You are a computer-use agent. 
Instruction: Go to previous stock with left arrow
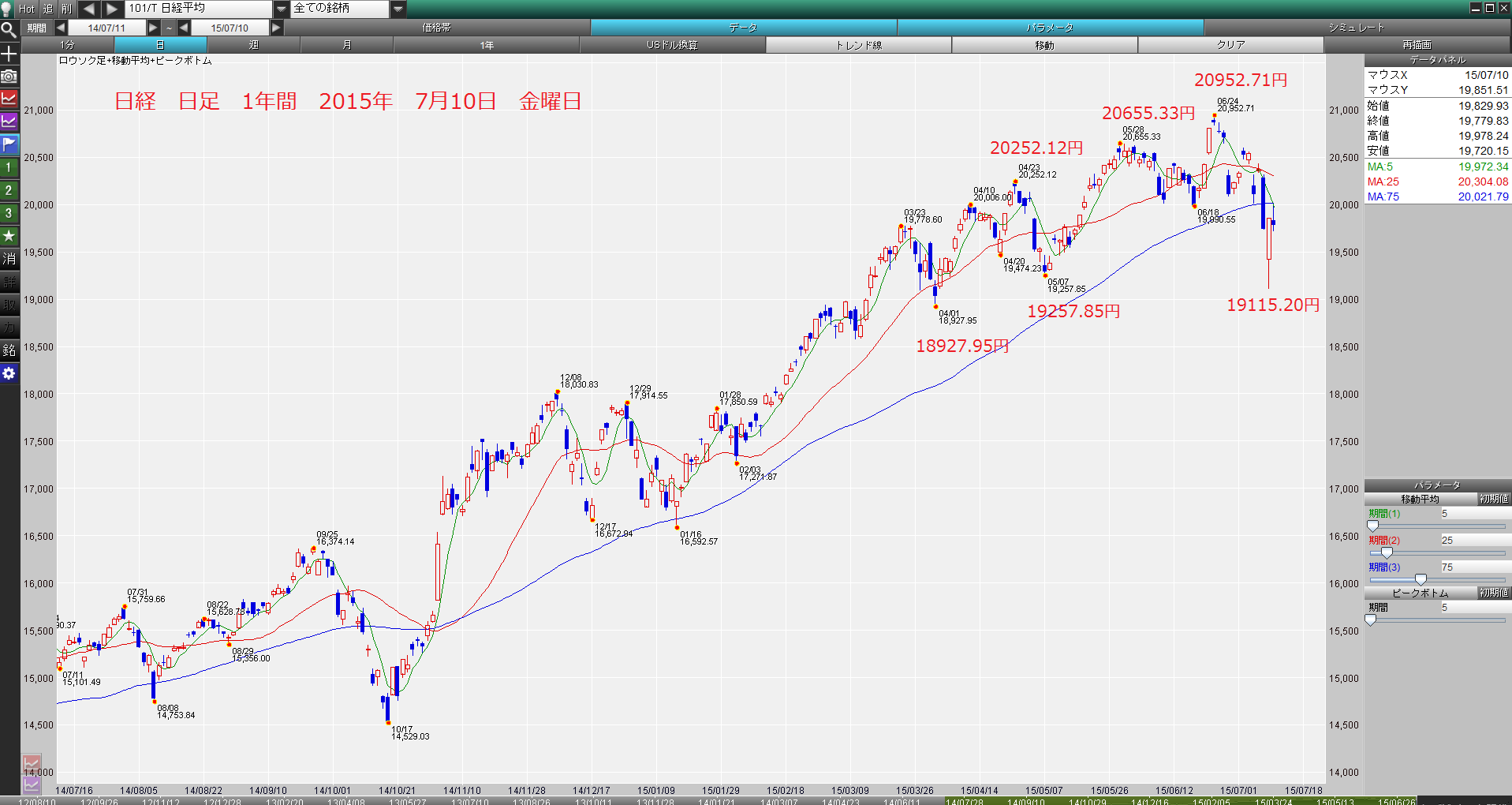[x=88, y=9]
